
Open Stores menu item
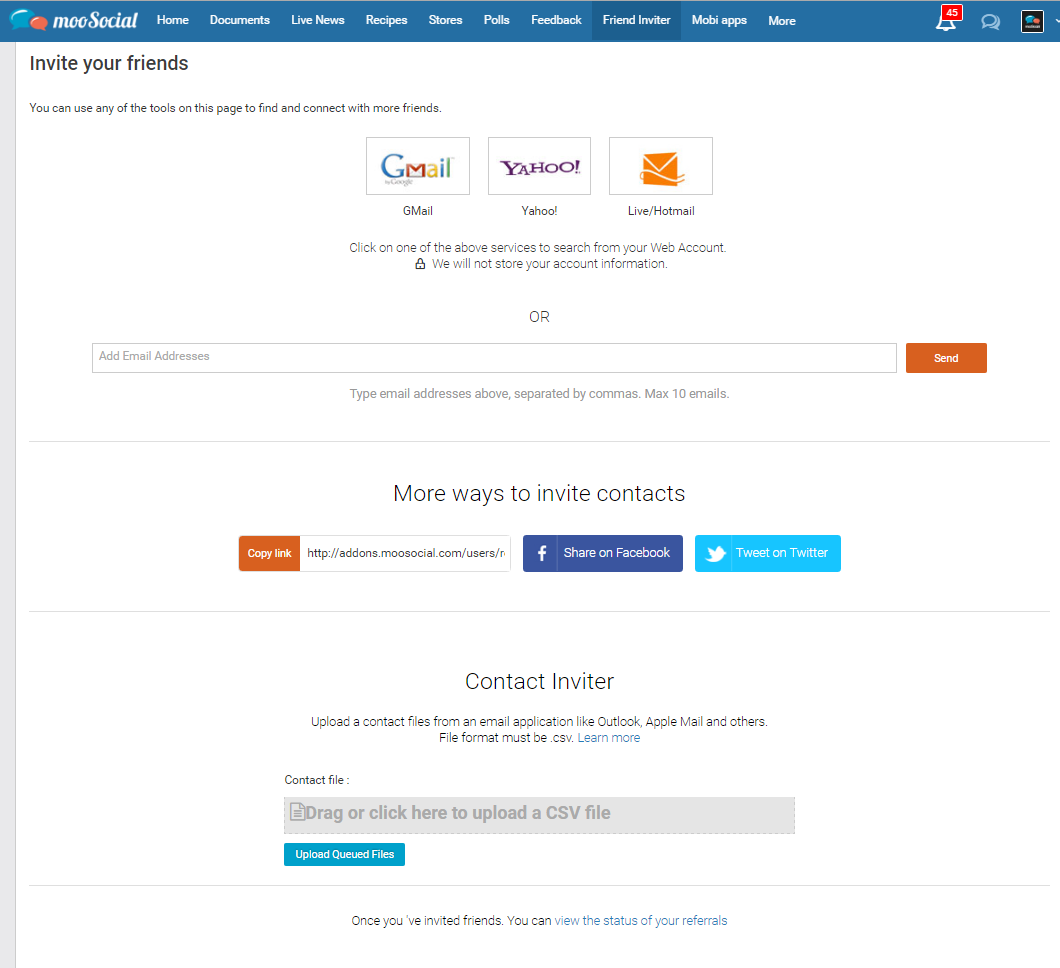(x=445, y=20)
